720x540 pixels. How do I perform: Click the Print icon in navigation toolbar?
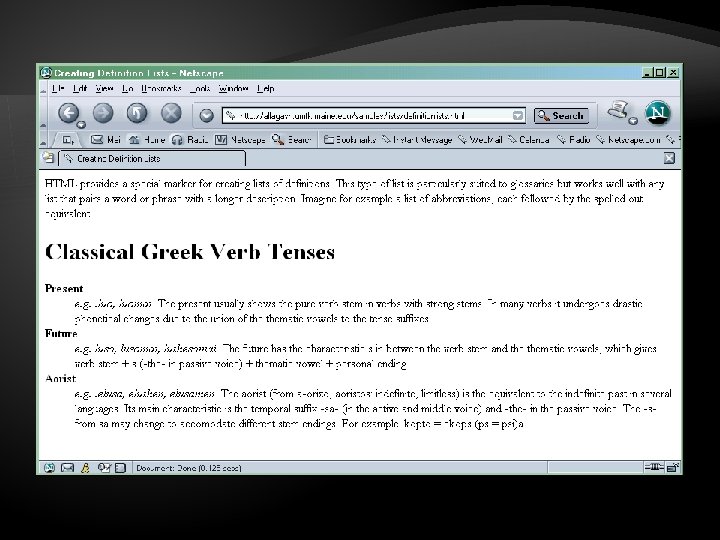pos(618,111)
